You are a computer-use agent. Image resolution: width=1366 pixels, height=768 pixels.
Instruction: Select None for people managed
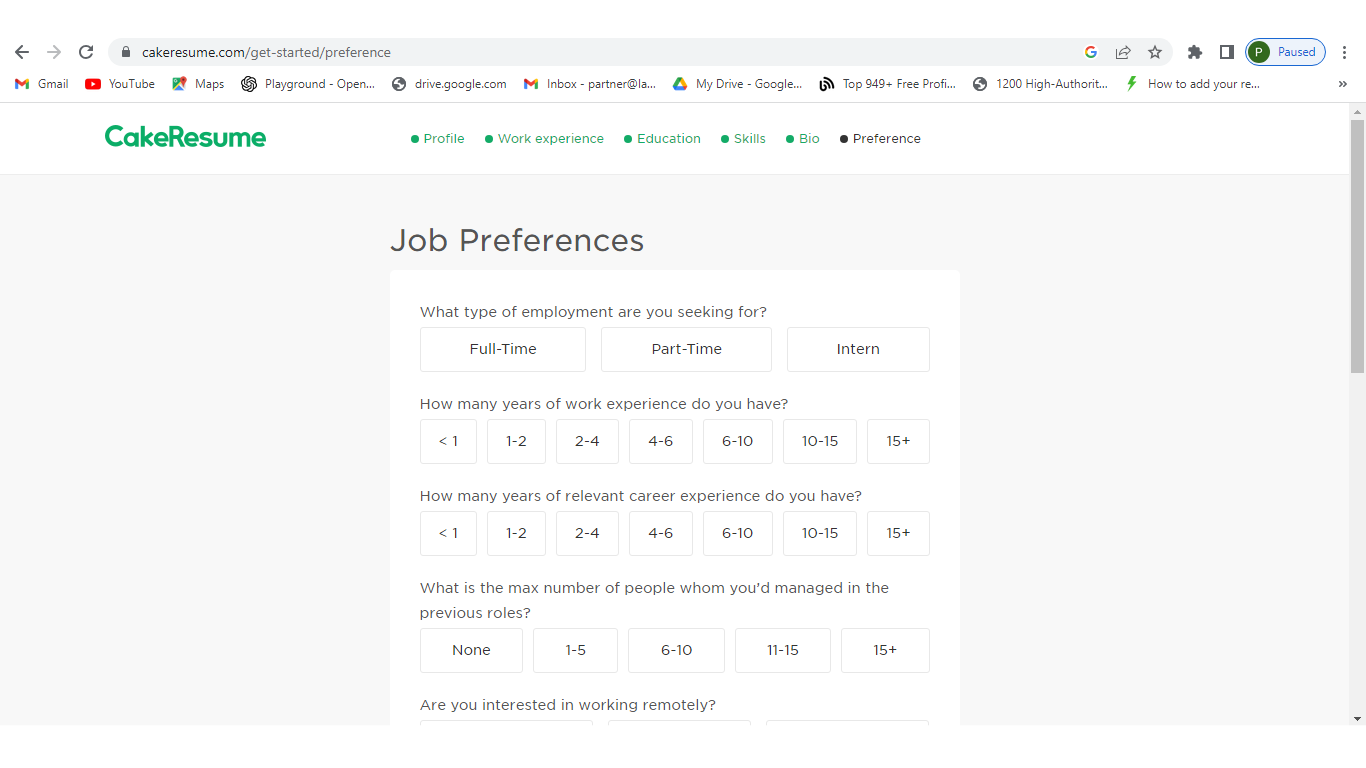point(471,650)
